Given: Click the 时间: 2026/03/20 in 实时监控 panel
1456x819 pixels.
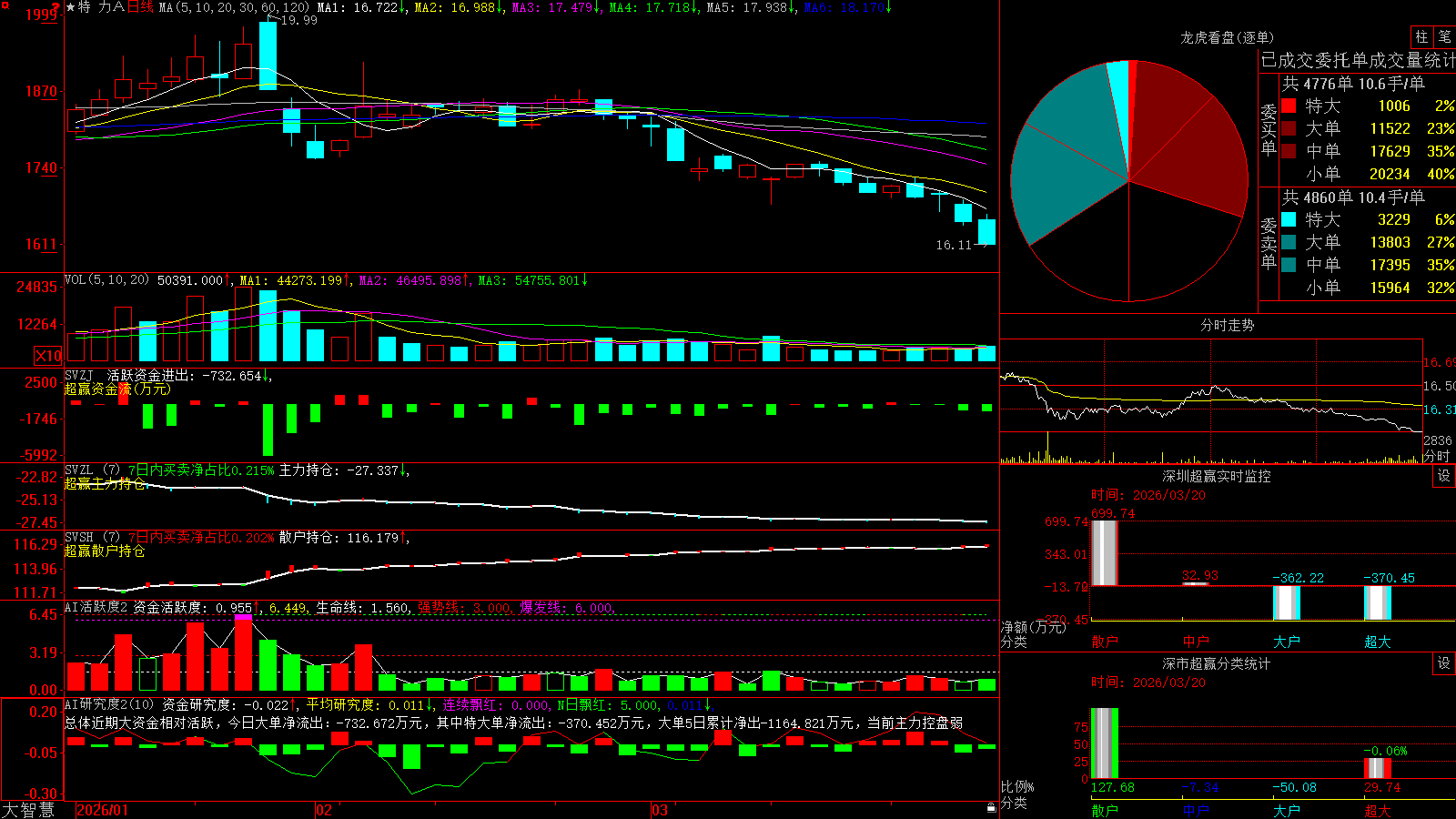Looking at the screenshot, I should [1148, 495].
